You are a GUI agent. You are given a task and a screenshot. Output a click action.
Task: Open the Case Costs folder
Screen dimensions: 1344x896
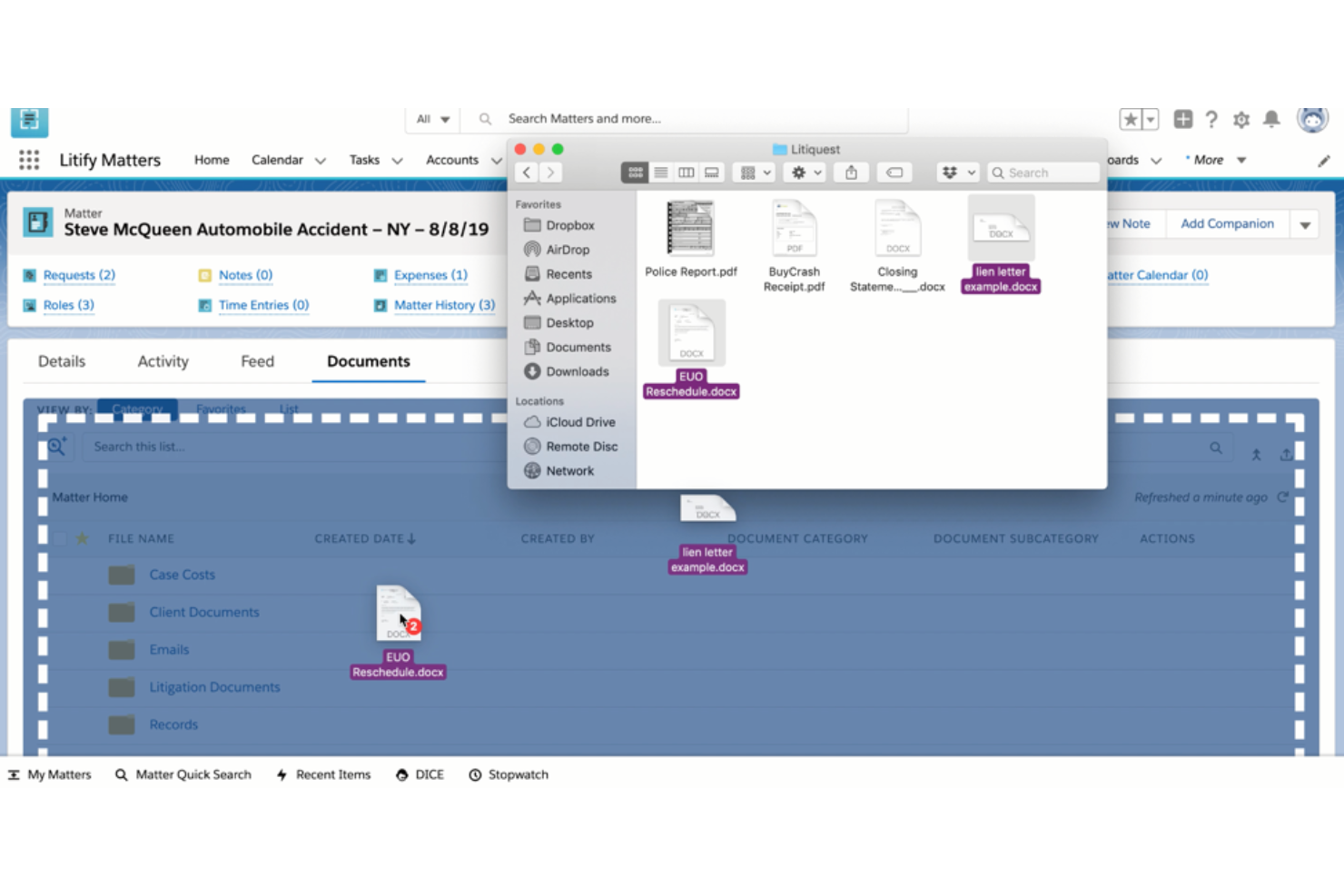coord(183,575)
